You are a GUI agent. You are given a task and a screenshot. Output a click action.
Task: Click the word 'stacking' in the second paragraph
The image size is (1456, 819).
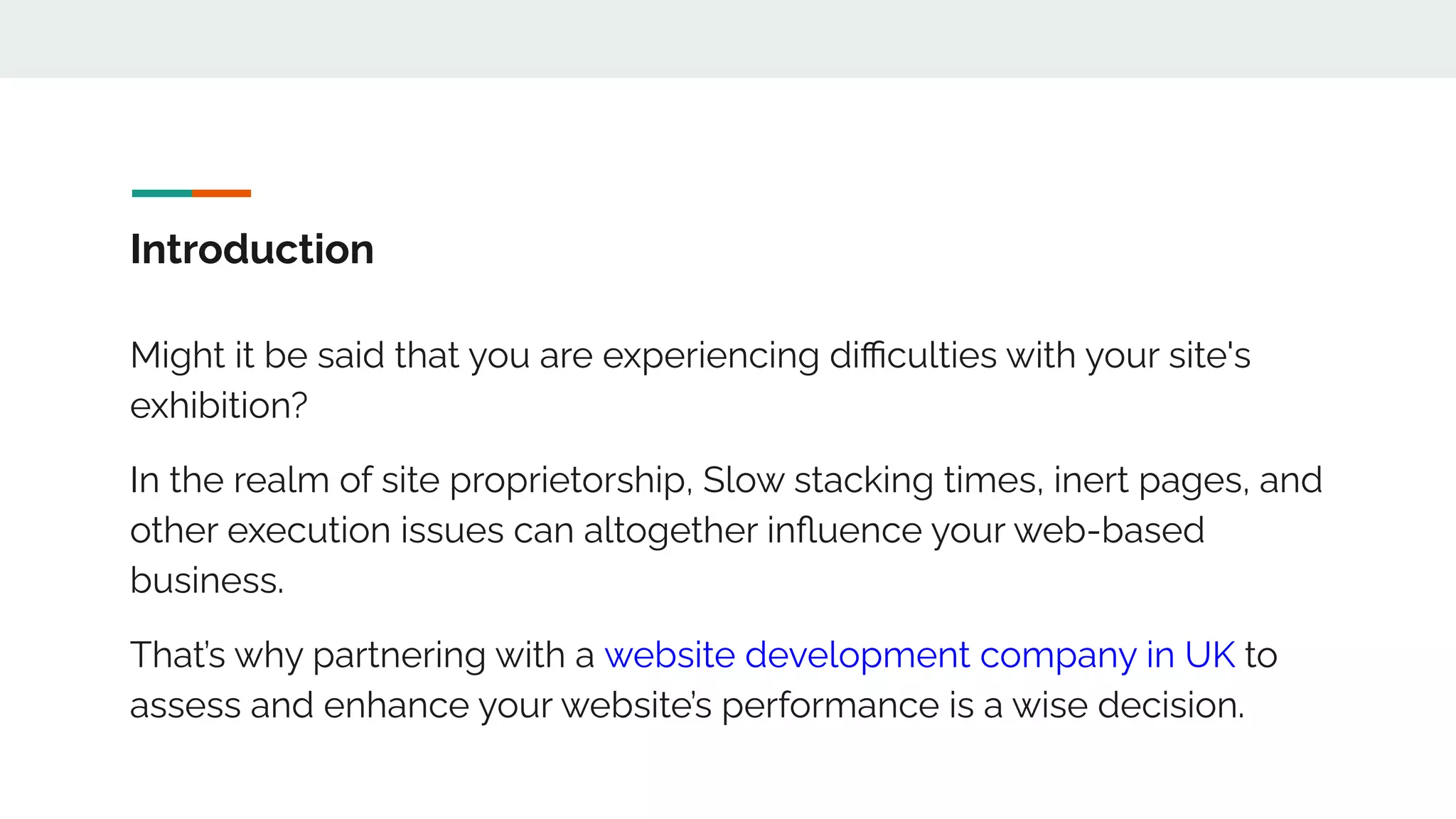click(863, 481)
